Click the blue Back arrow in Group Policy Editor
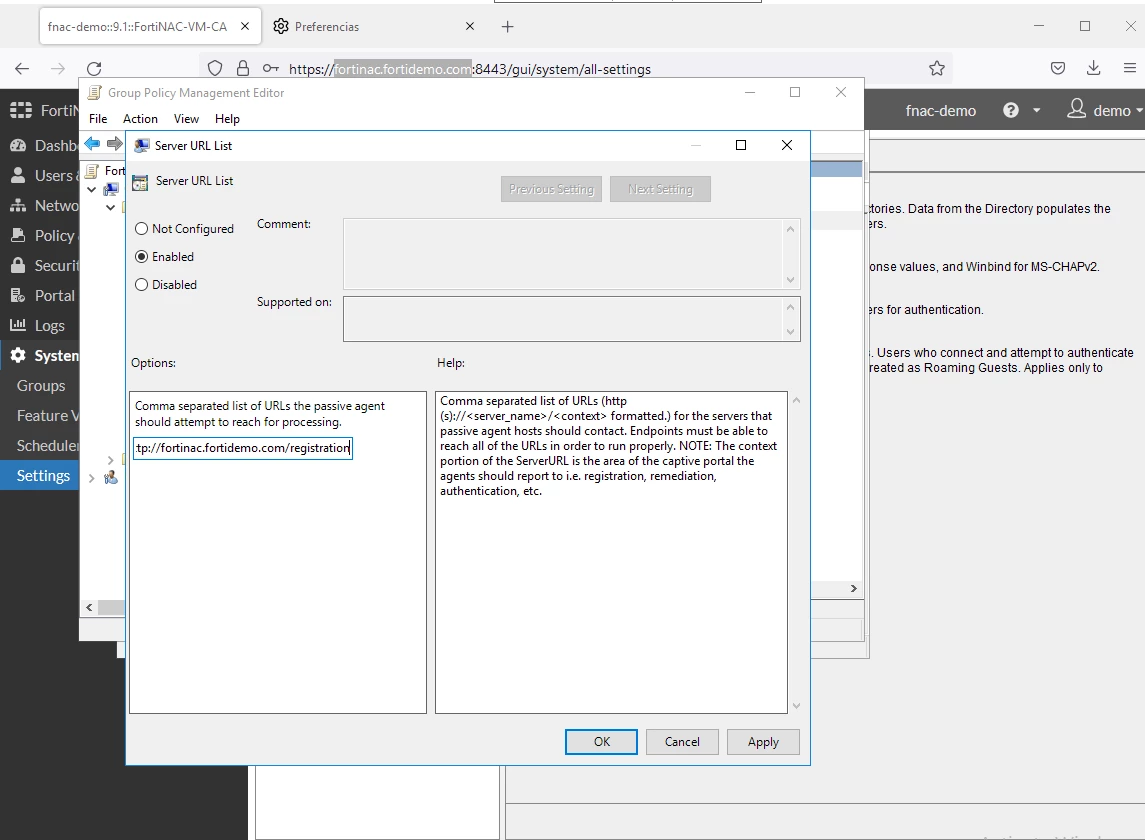The width and height of the screenshot is (1145, 840). click(92, 144)
